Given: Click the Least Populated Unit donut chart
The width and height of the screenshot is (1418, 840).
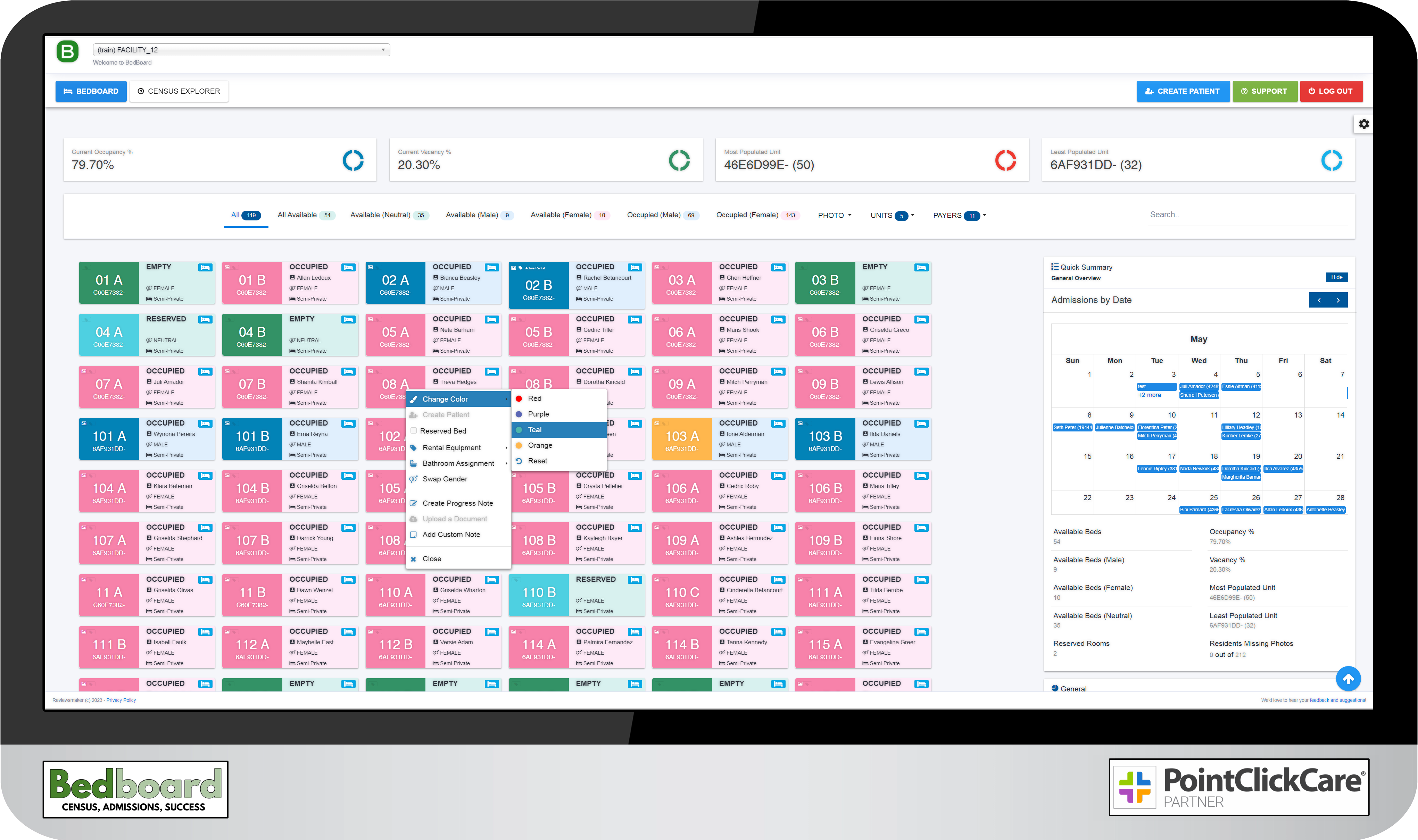Looking at the screenshot, I should 1332,160.
